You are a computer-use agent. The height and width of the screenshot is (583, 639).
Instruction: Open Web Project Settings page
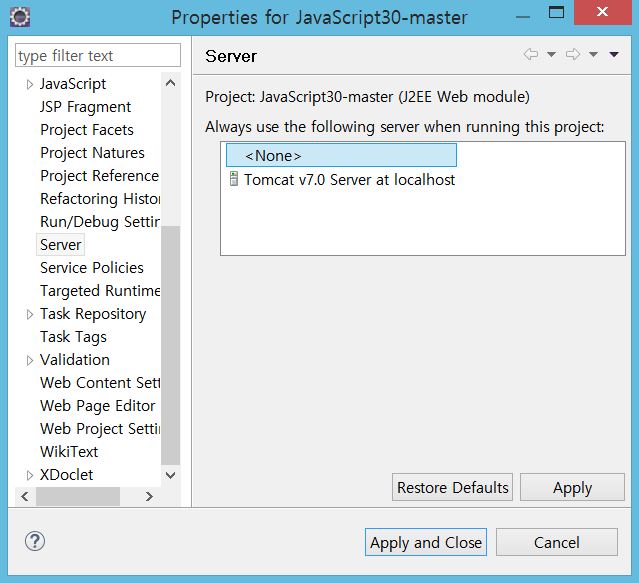click(x=100, y=429)
